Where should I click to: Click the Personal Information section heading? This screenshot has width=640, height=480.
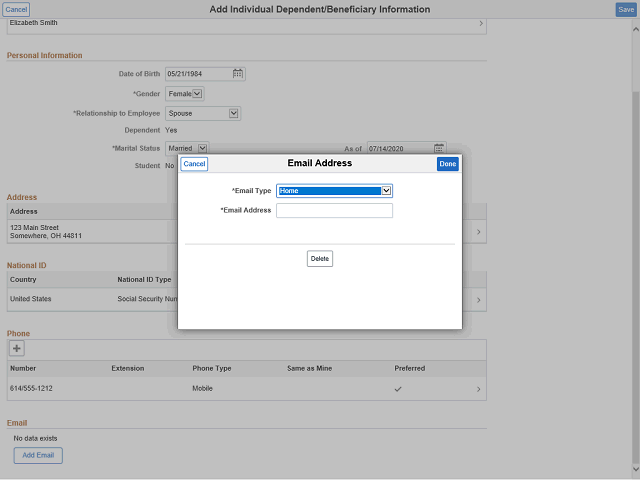coord(44,56)
